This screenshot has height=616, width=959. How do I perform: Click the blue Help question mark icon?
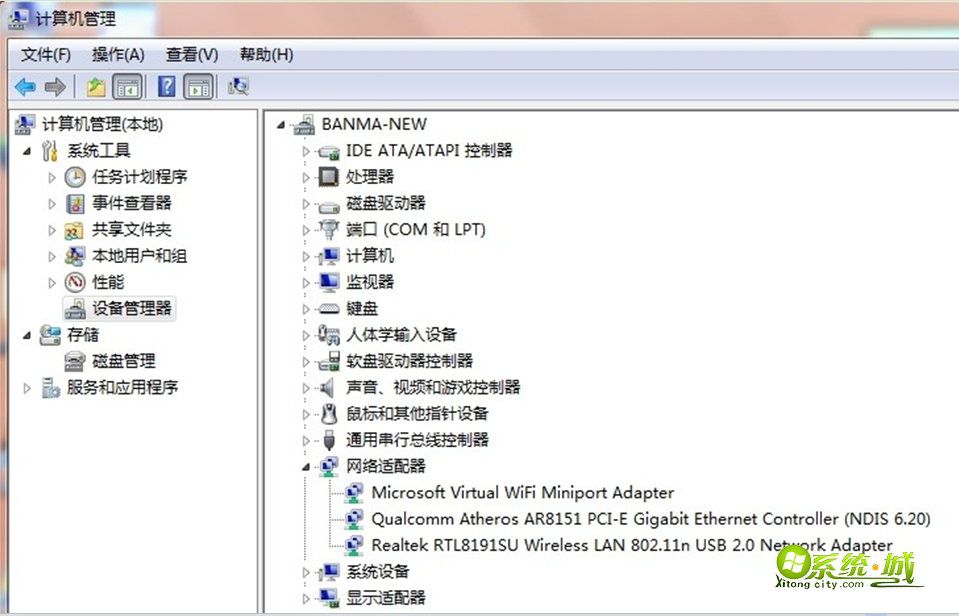coord(167,87)
